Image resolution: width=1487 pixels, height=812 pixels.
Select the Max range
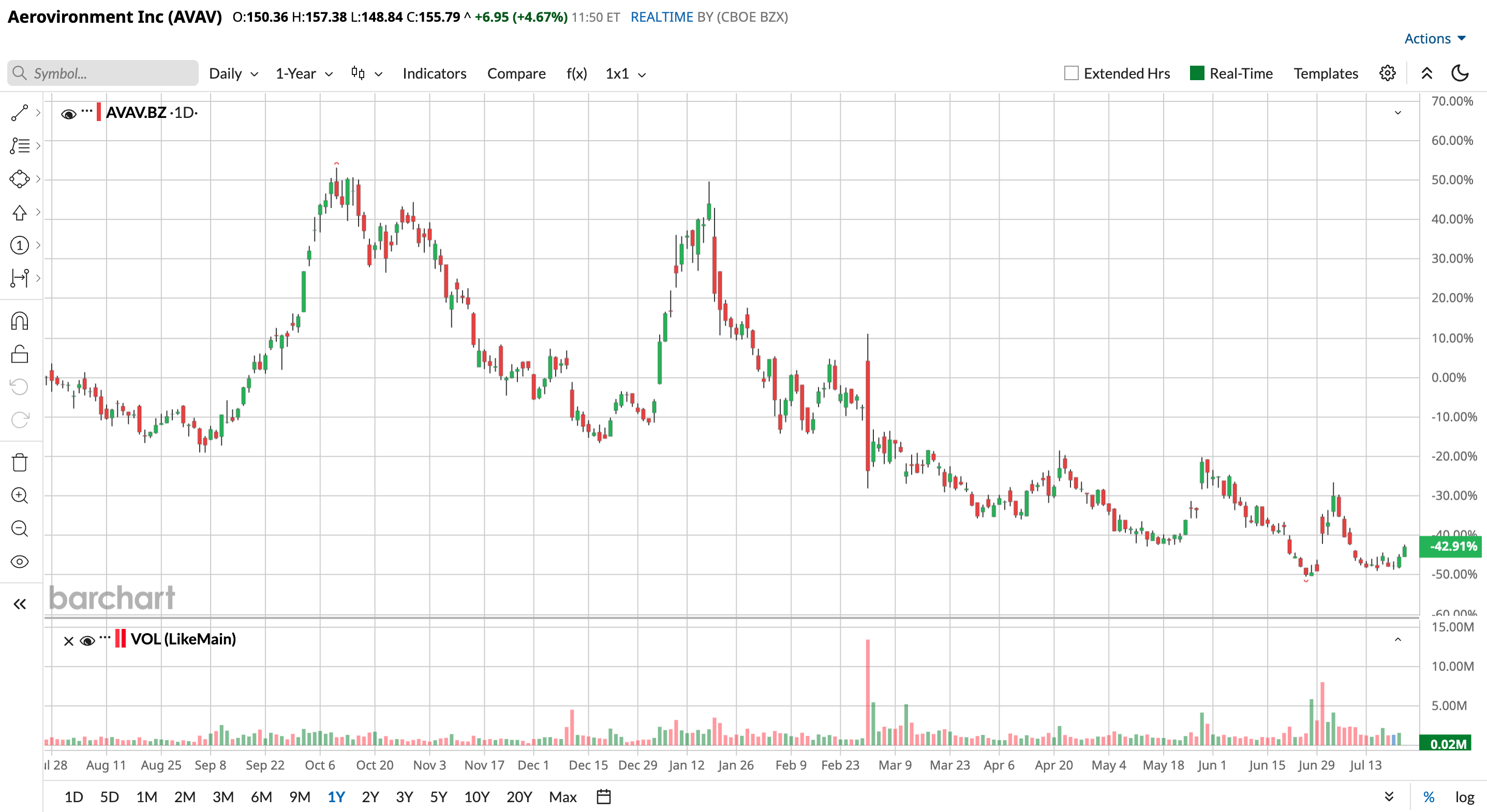pyautogui.click(x=563, y=797)
